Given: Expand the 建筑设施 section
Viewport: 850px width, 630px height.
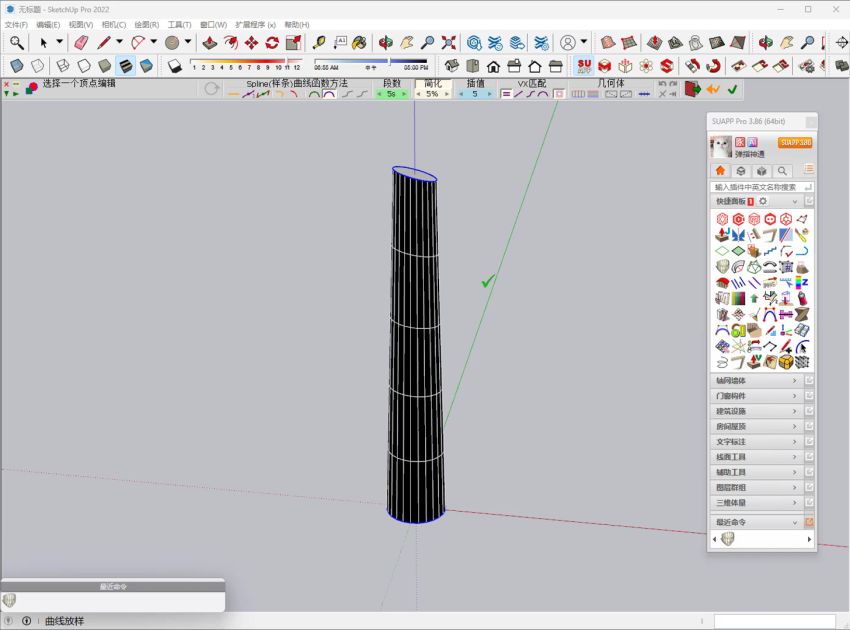Looking at the screenshot, I should click(756, 411).
